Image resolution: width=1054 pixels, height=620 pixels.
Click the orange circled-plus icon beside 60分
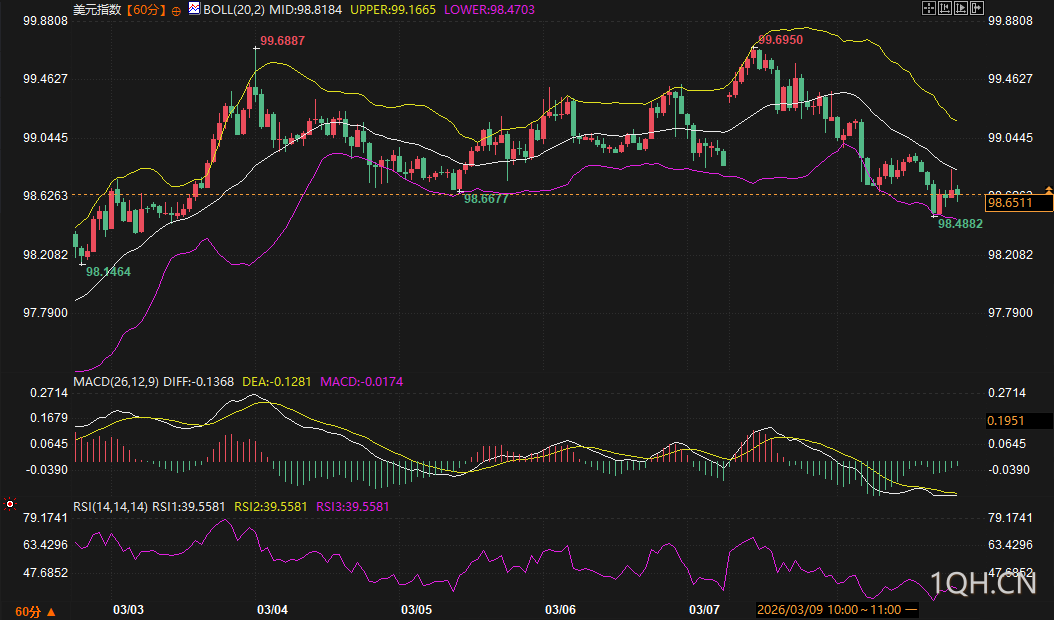tap(177, 9)
